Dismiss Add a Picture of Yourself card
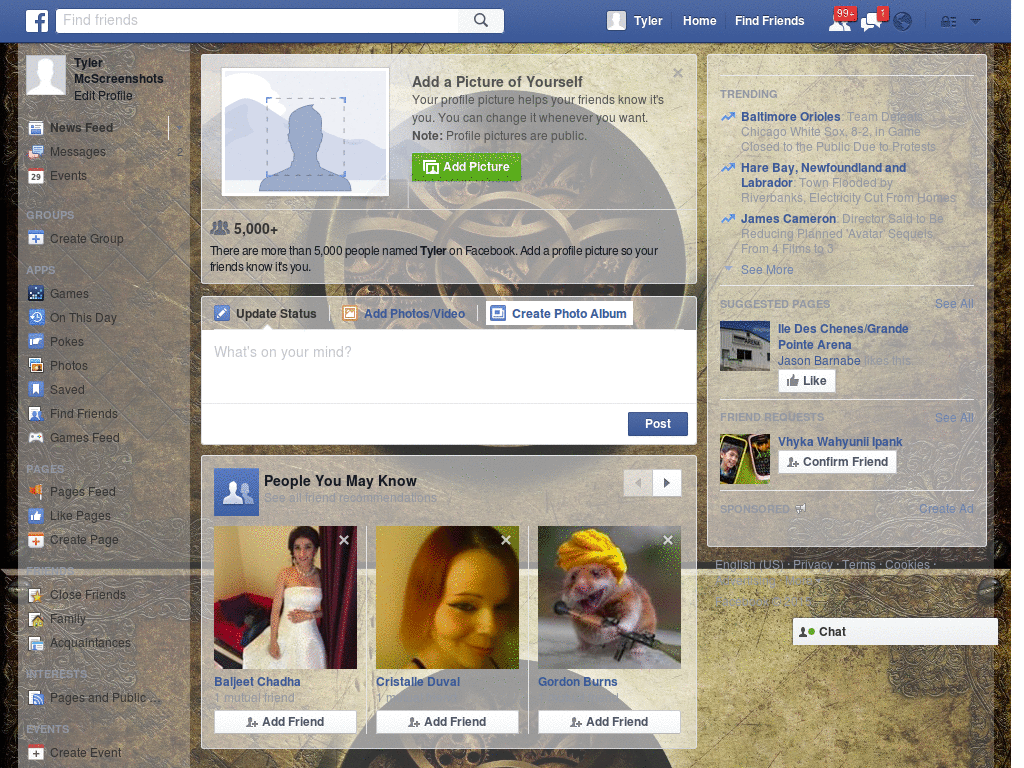The height and width of the screenshot is (768, 1024). [x=678, y=73]
